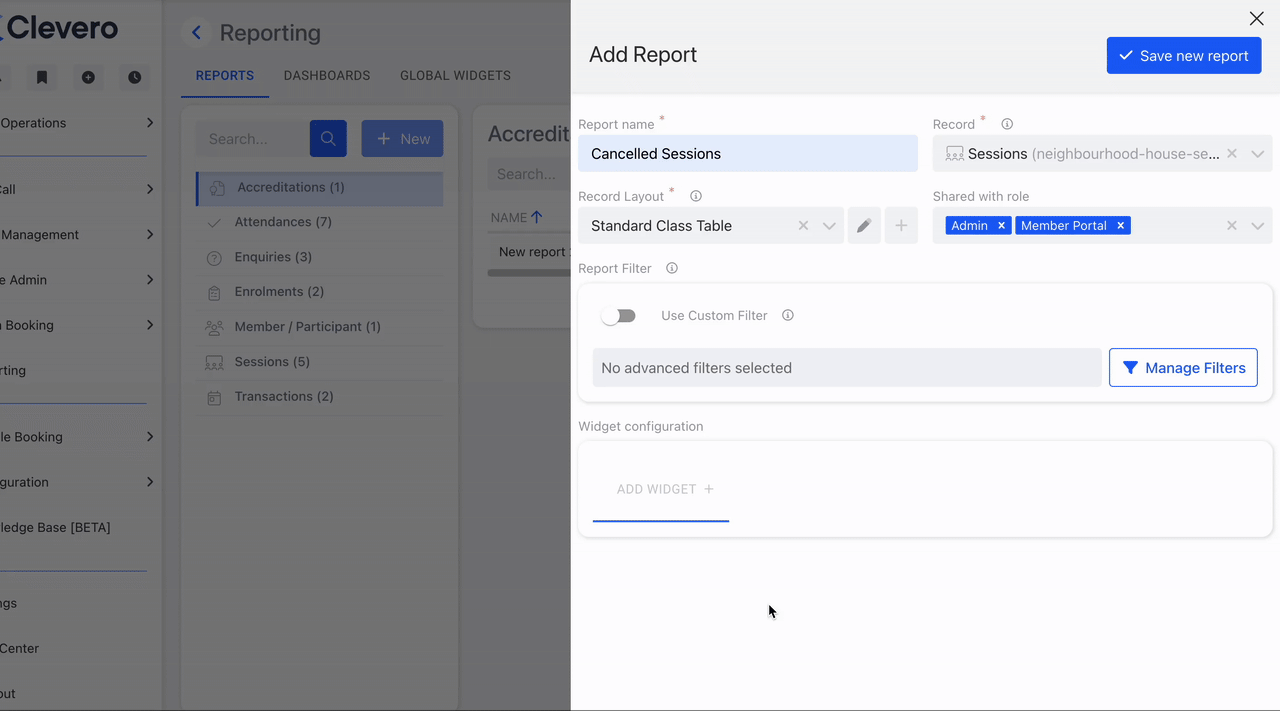This screenshot has width=1280, height=711.
Task: Open Knowledge Base [BETA] in sidebar
Action: coord(55,528)
